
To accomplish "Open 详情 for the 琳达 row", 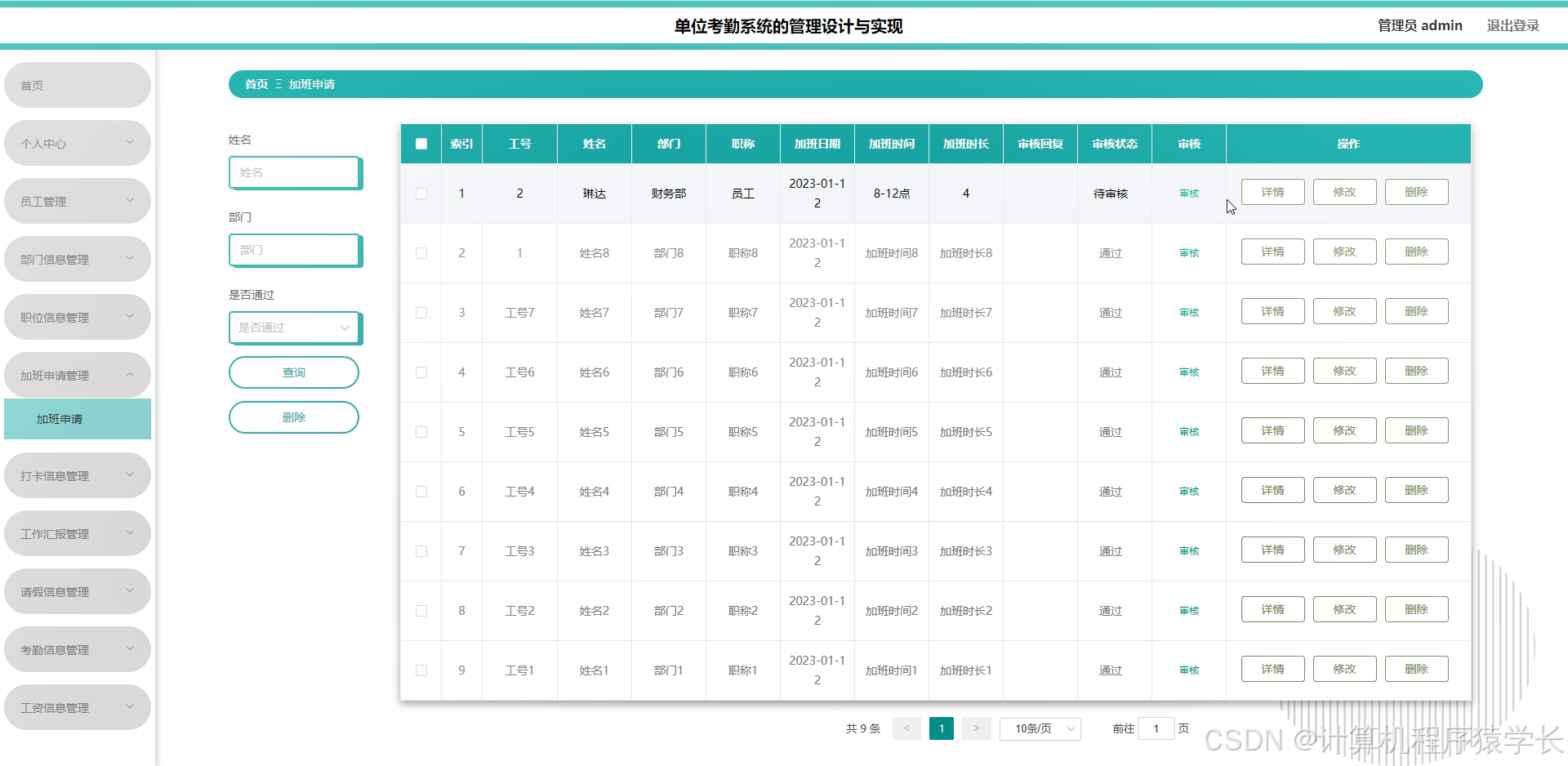I will pos(1272,192).
